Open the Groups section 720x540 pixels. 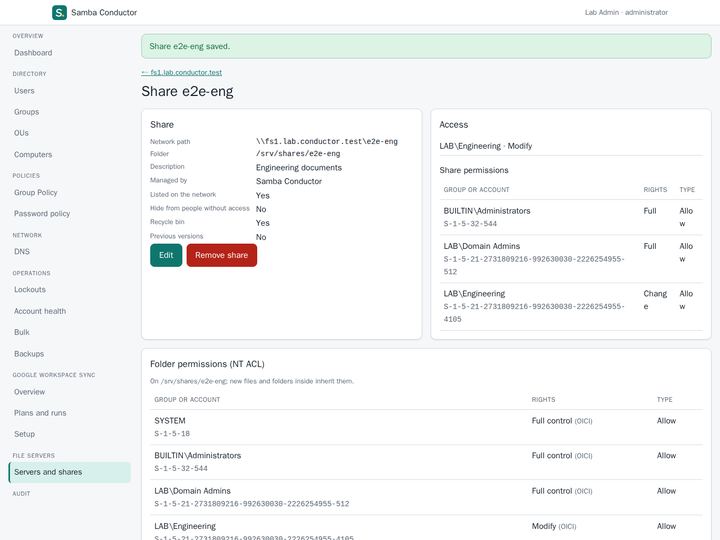(x=26, y=112)
